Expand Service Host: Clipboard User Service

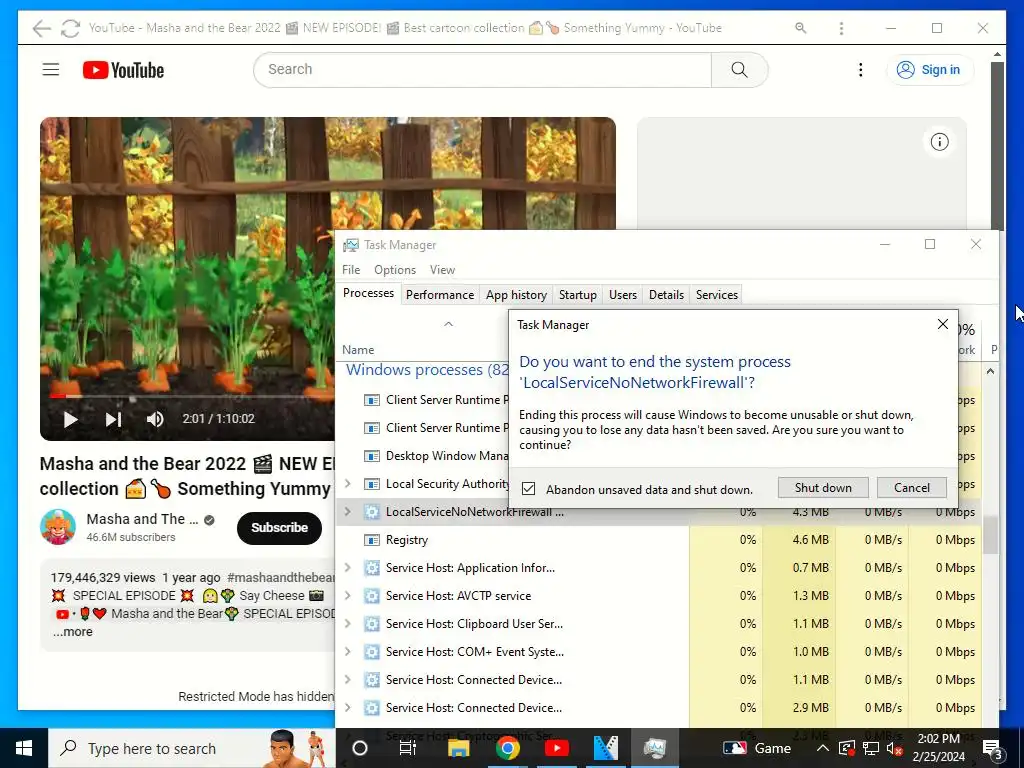coord(347,624)
